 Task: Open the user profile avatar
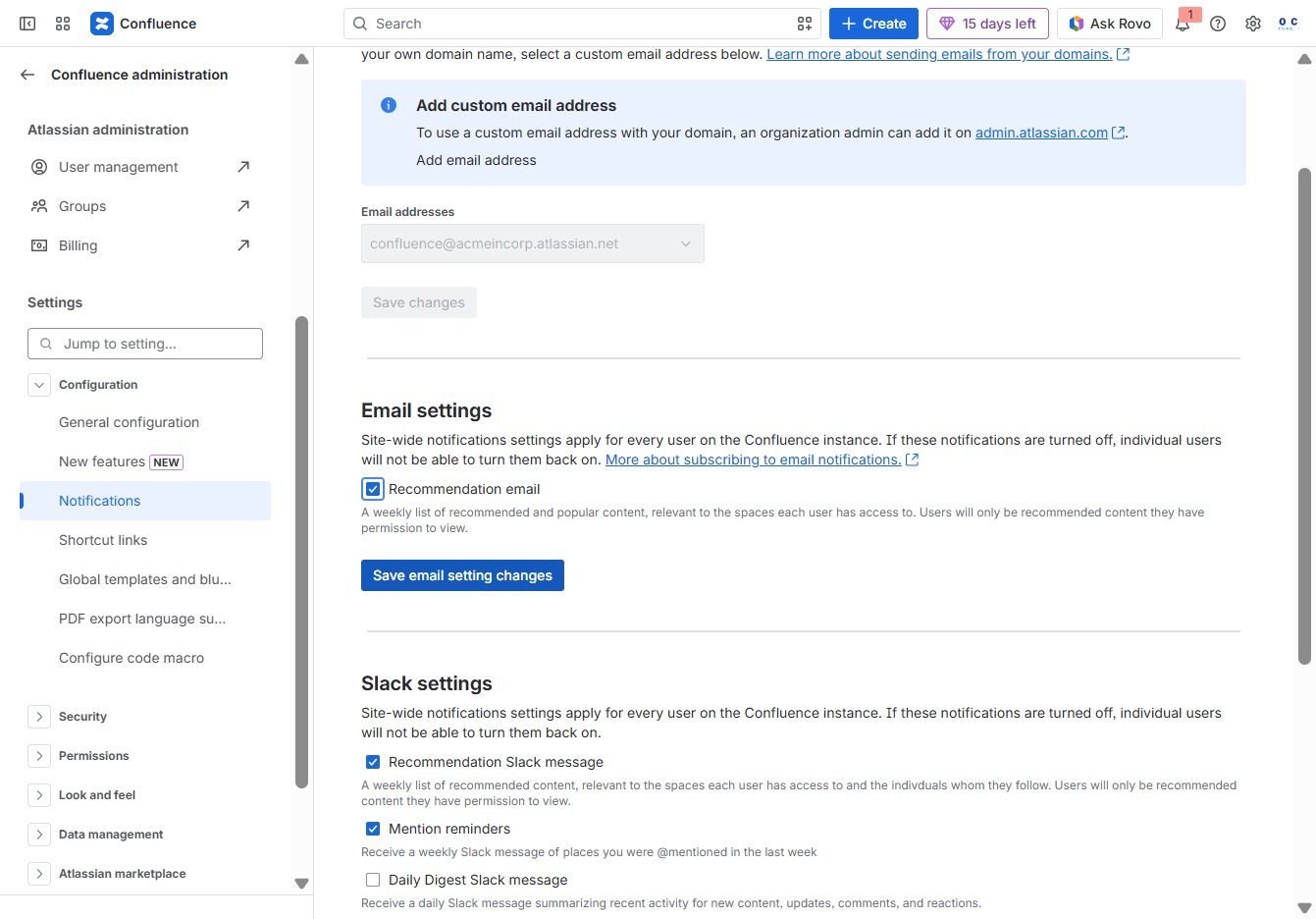click(x=1289, y=24)
